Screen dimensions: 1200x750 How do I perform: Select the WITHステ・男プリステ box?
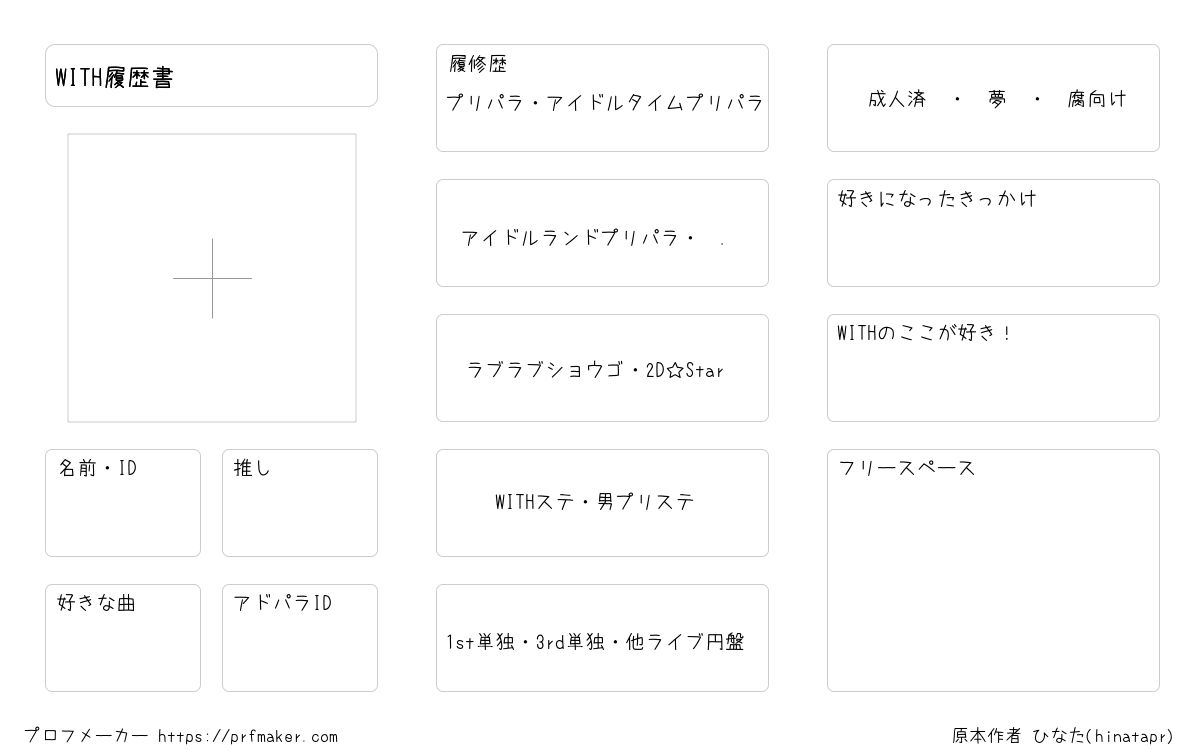pos(602,503)
